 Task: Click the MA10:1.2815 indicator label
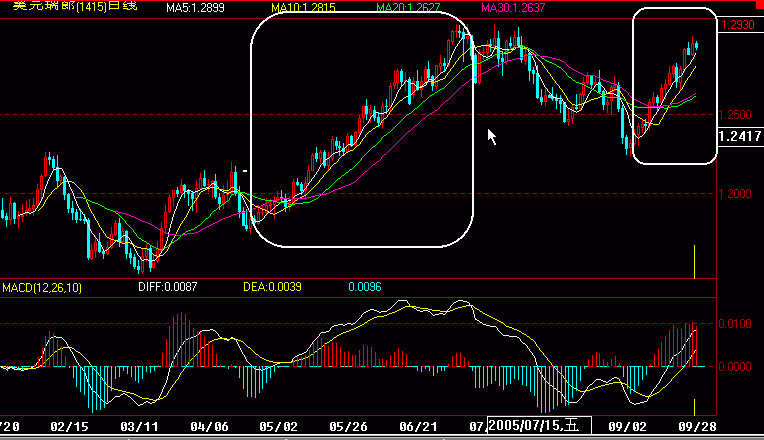coord(303,8)
